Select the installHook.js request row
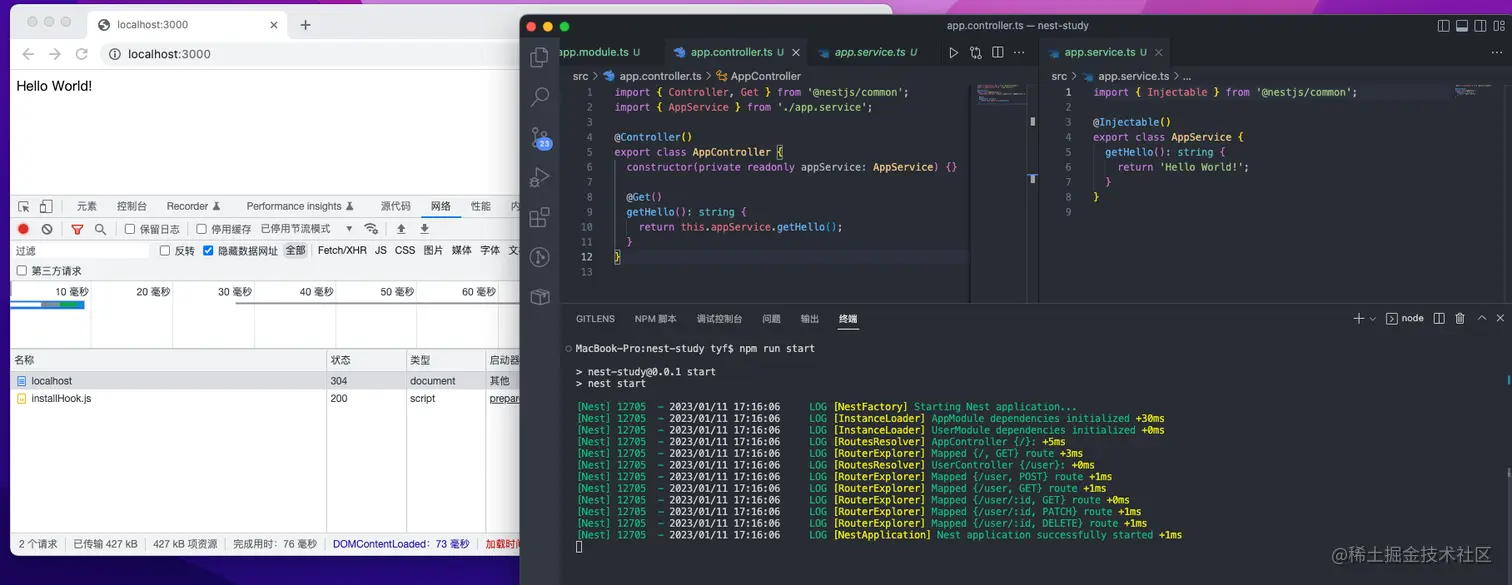 265,398
